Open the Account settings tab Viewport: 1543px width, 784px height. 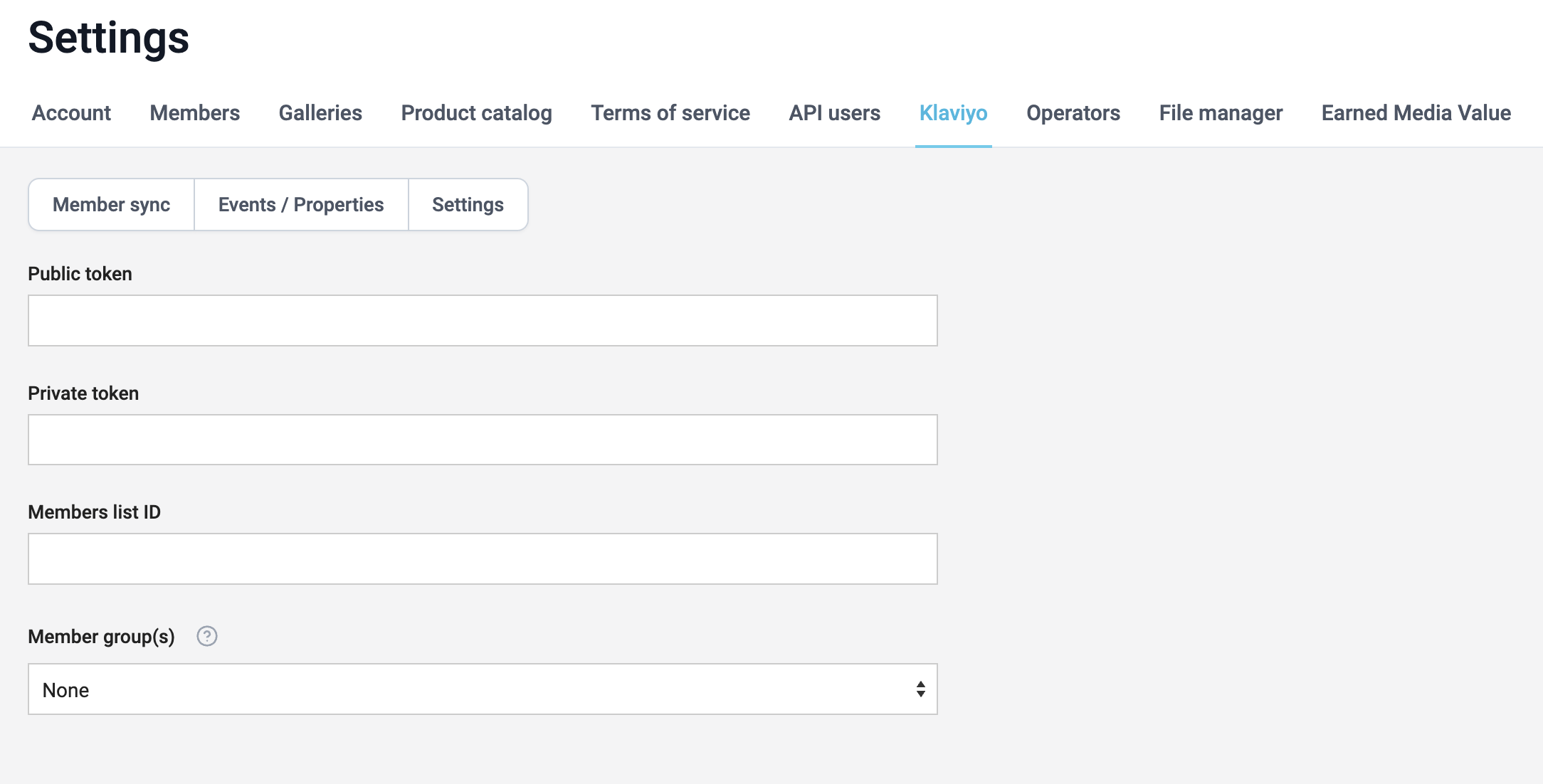pyautogui.click(x=71, y=113)
